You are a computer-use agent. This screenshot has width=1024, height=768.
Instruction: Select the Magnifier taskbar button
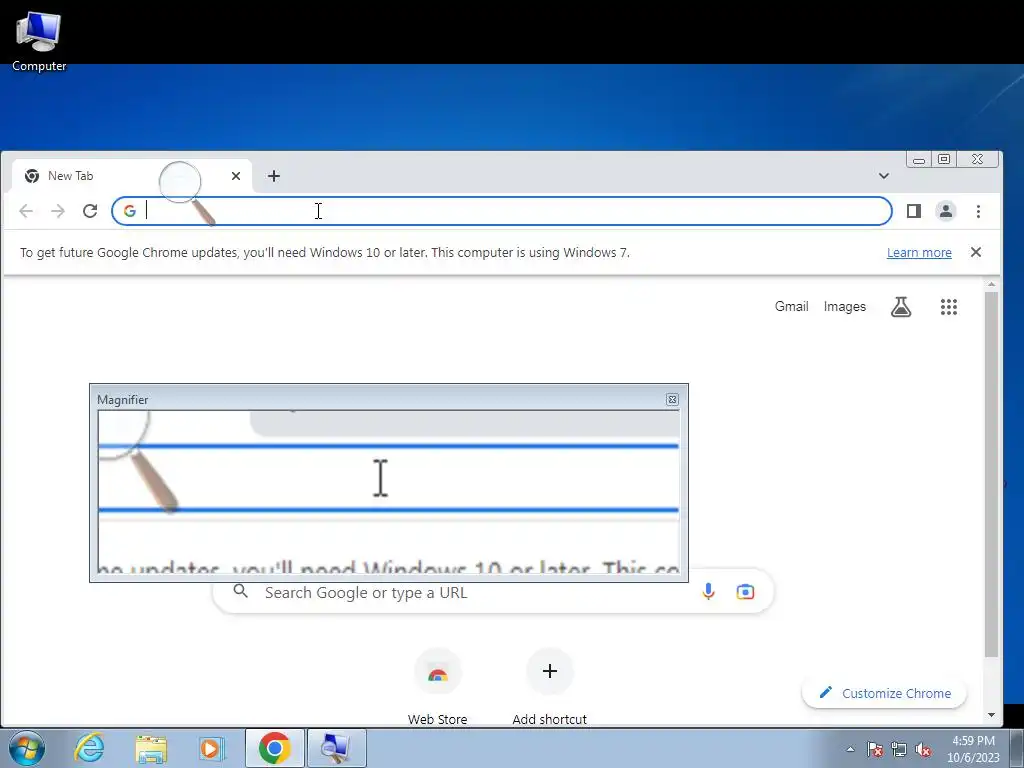(337, 748)
